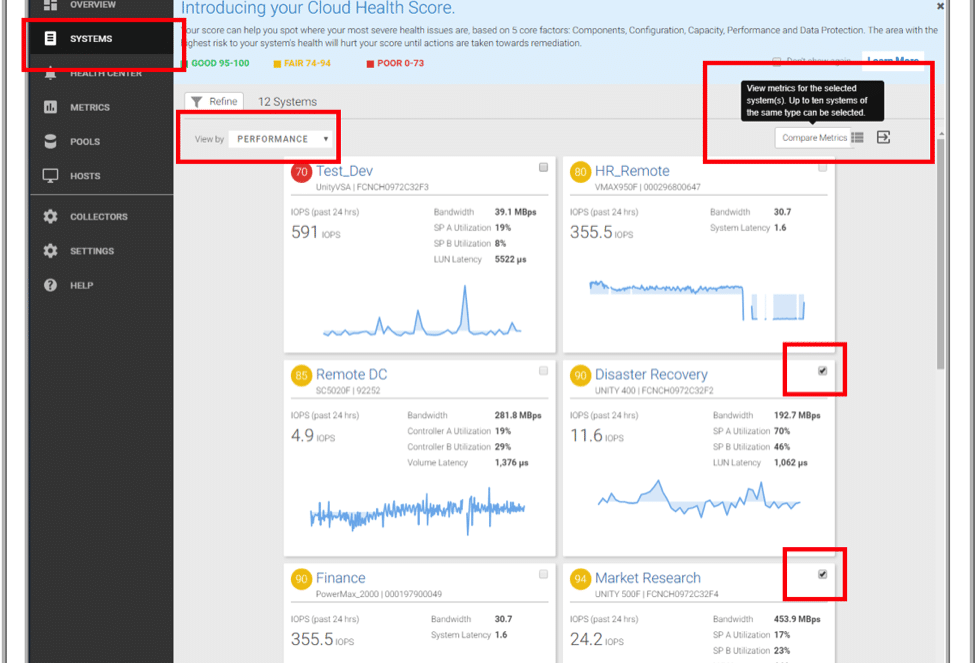Open the Finance system link

point(340,578)
